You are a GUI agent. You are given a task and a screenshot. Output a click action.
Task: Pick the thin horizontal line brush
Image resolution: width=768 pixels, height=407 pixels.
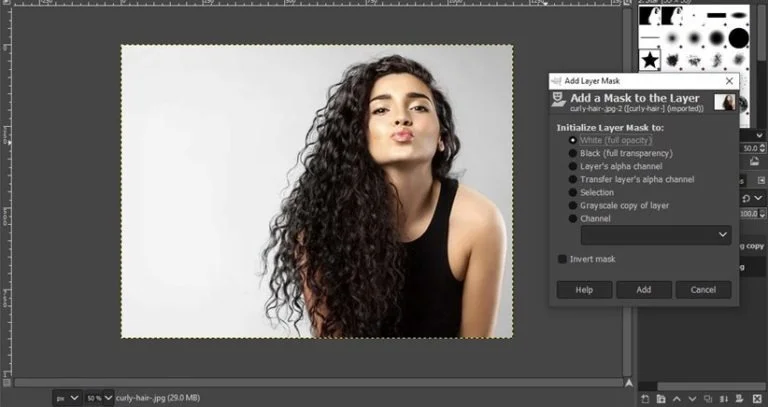point(650,38)
